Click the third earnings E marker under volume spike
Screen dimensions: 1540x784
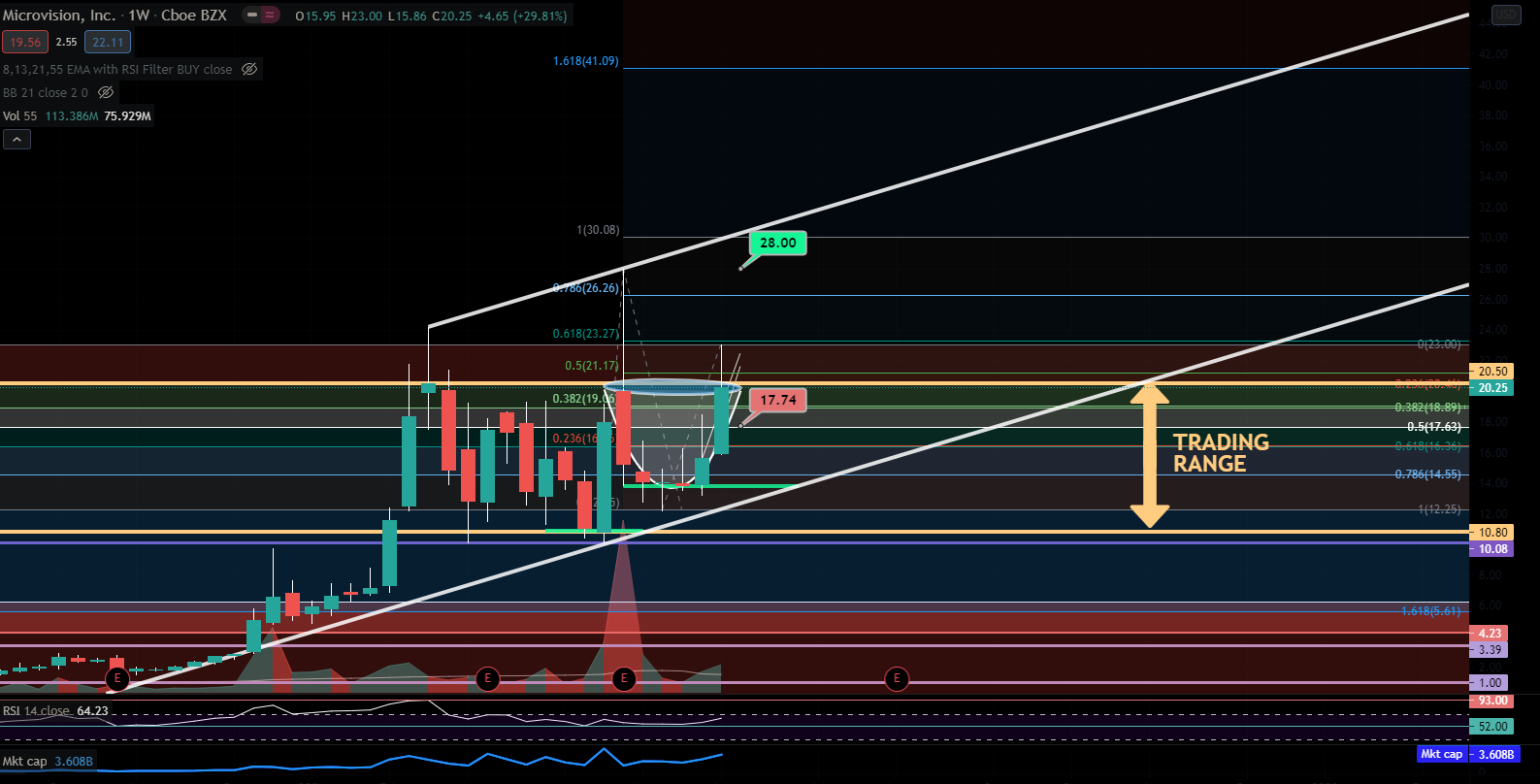coord(624,678)
